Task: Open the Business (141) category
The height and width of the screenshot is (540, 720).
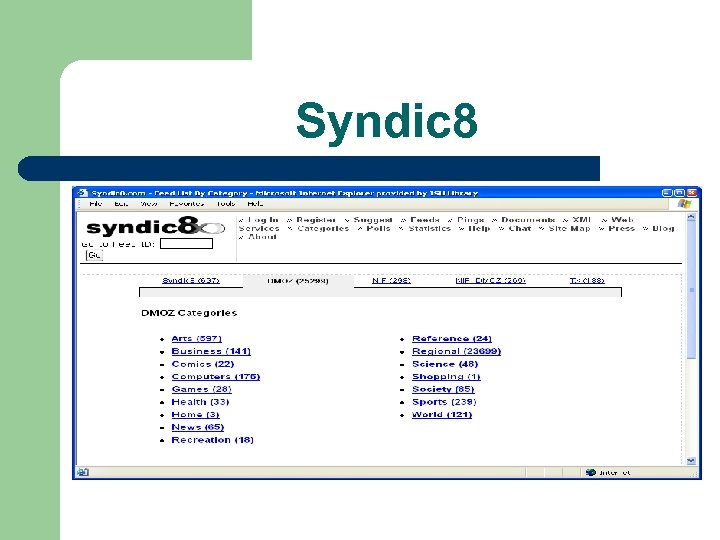Action: (211, 351)
